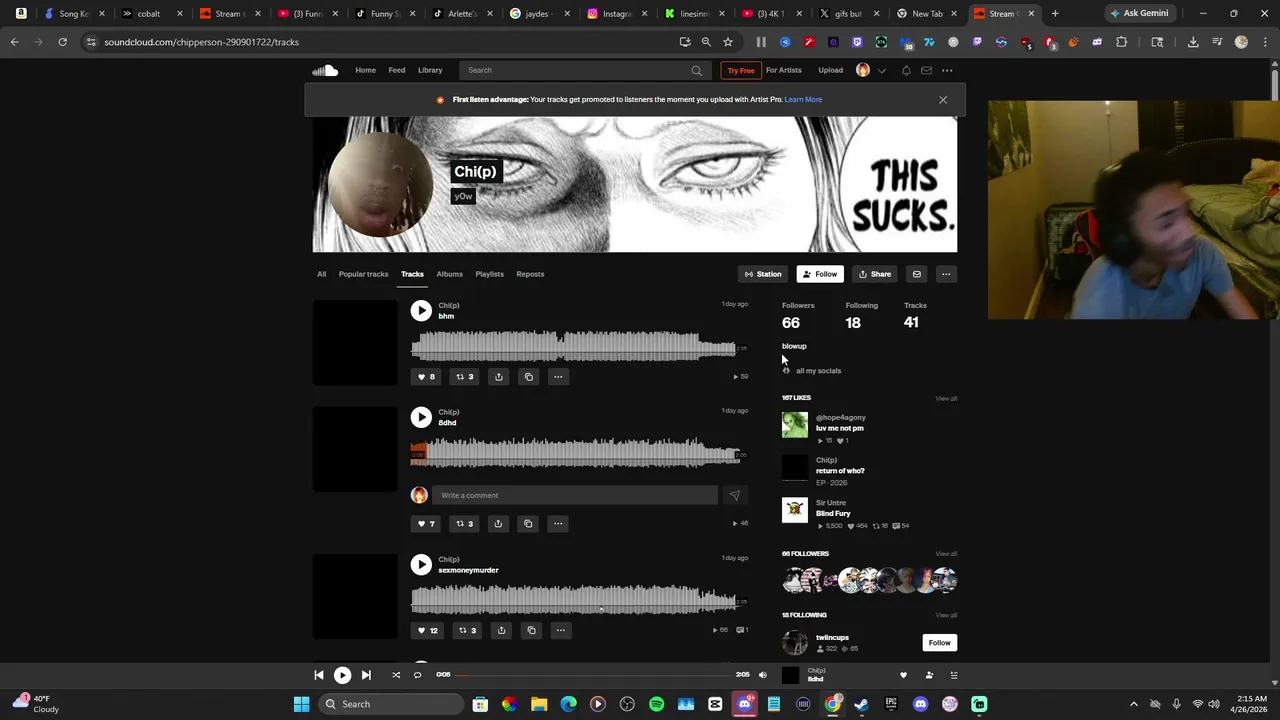Open the For Artists link
1280x720 pixels.
click(x=784, y=70)
